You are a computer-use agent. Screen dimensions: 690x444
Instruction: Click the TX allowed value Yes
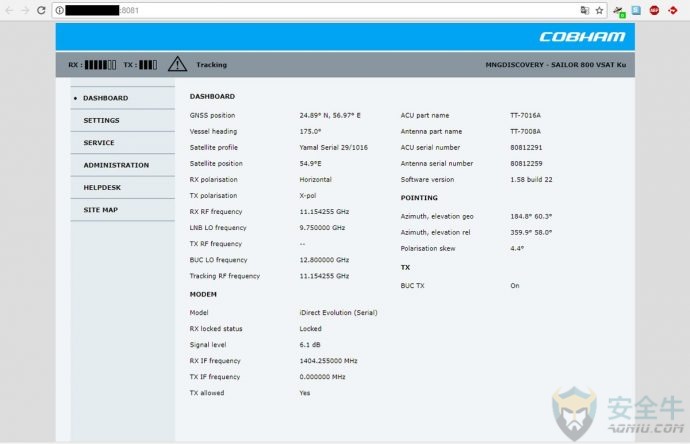click(x=305, y=393)
